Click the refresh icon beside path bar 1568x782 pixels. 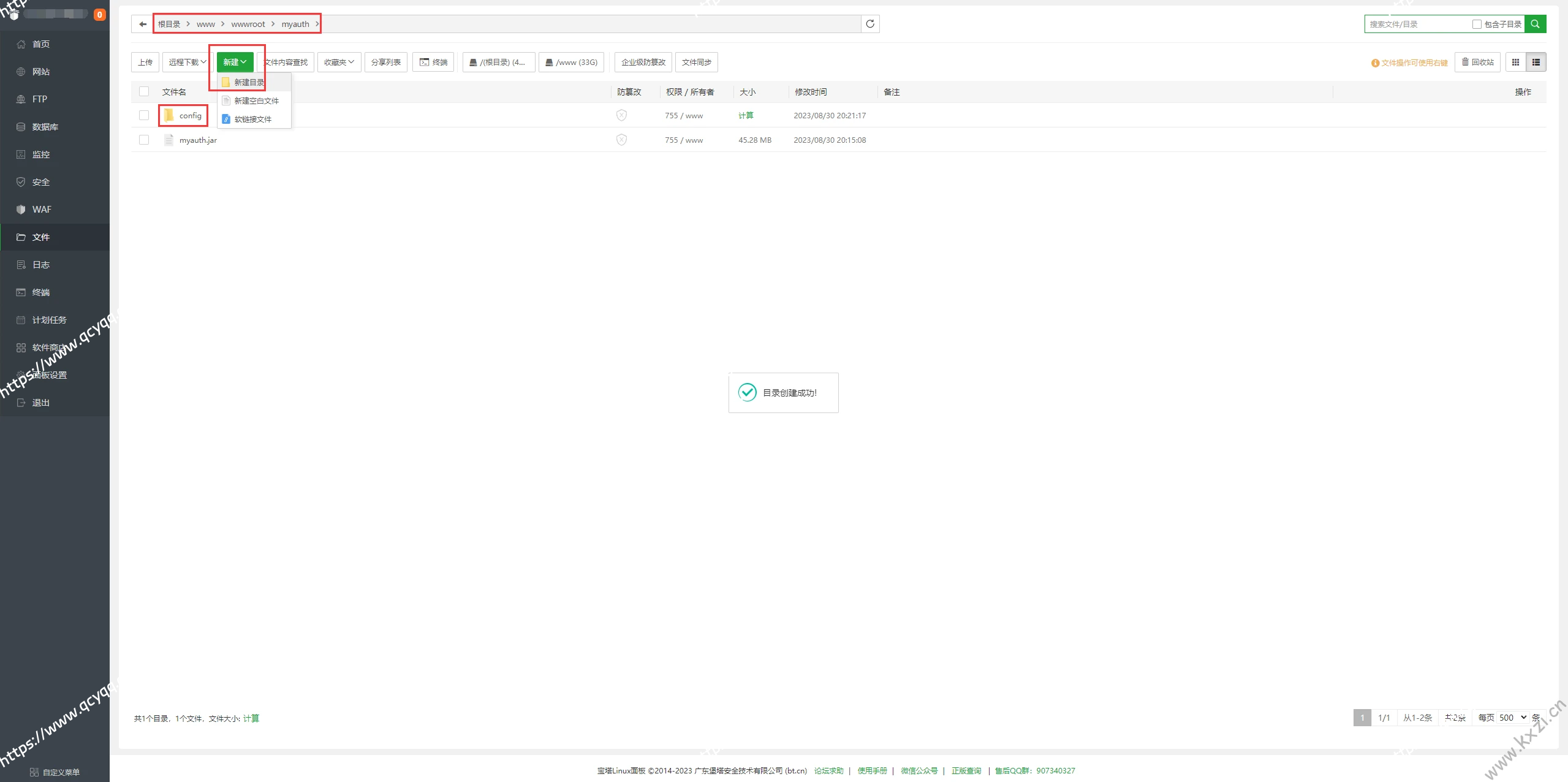coord(869,24)
